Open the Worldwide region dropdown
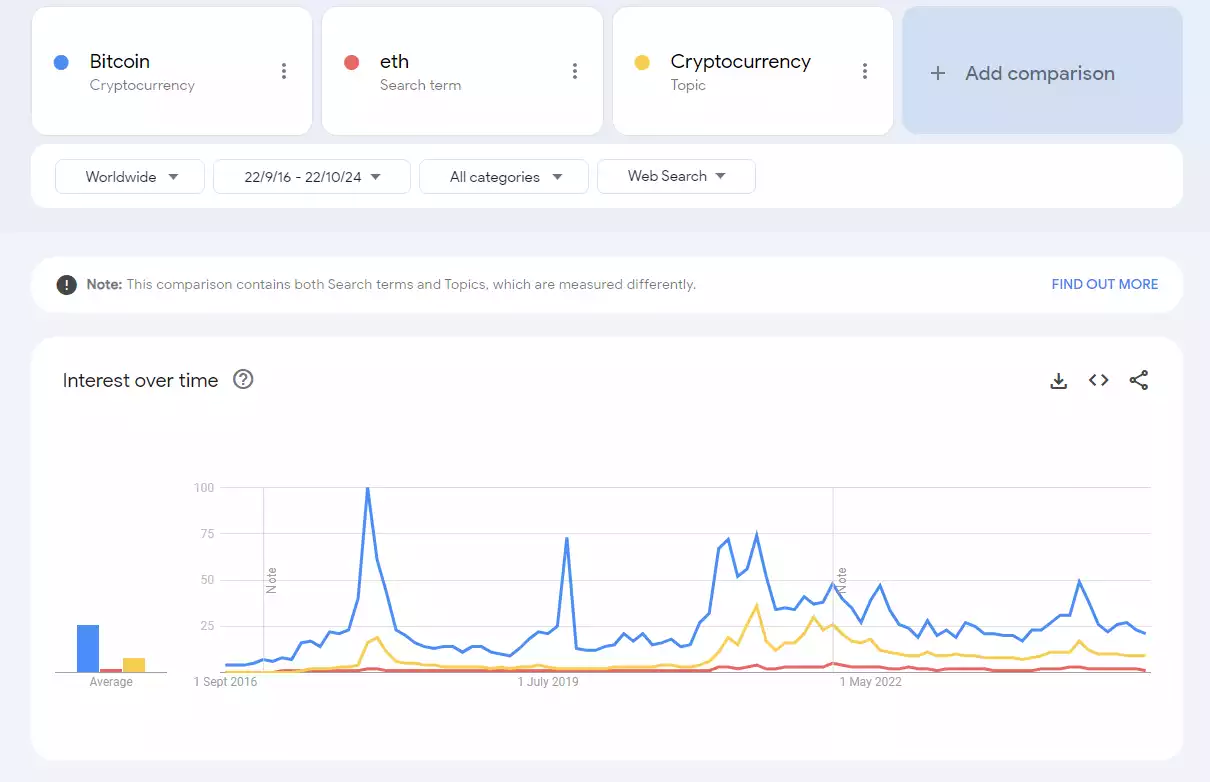Viewport: 1210px width, 782px height. (x=129, y=176)
